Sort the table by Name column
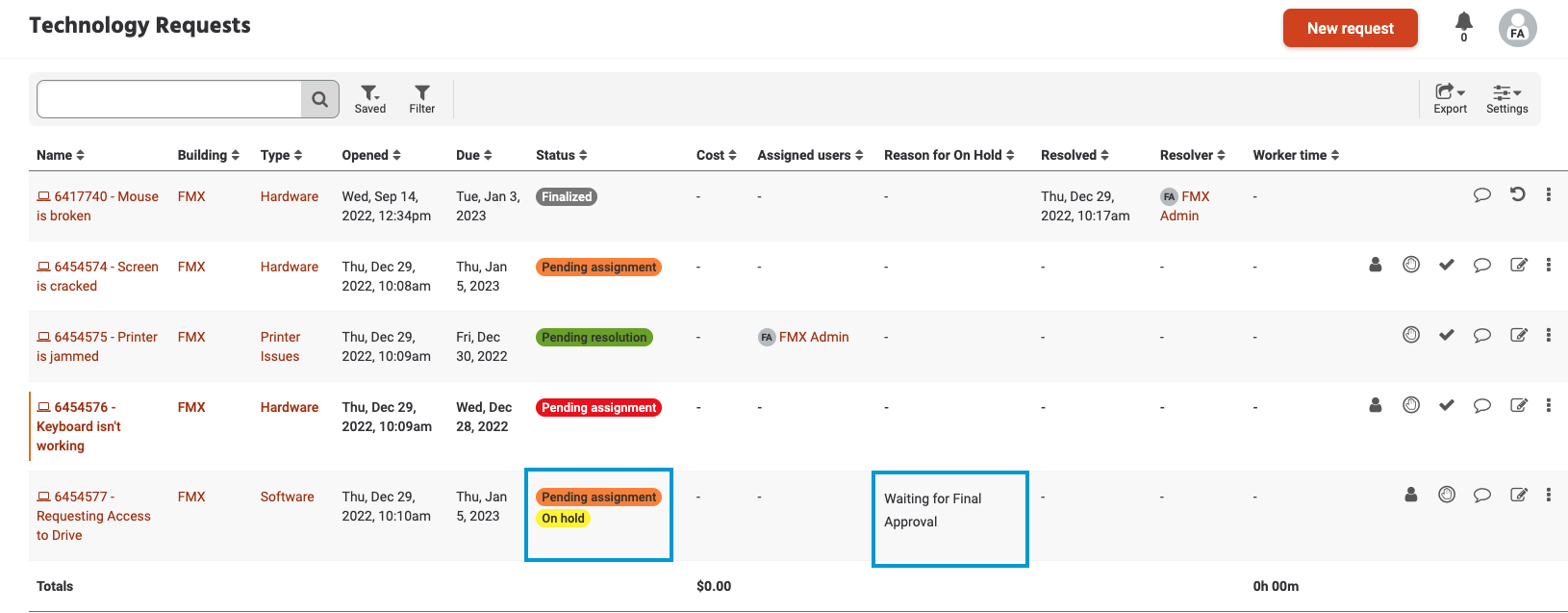 (x=61, y=155)
